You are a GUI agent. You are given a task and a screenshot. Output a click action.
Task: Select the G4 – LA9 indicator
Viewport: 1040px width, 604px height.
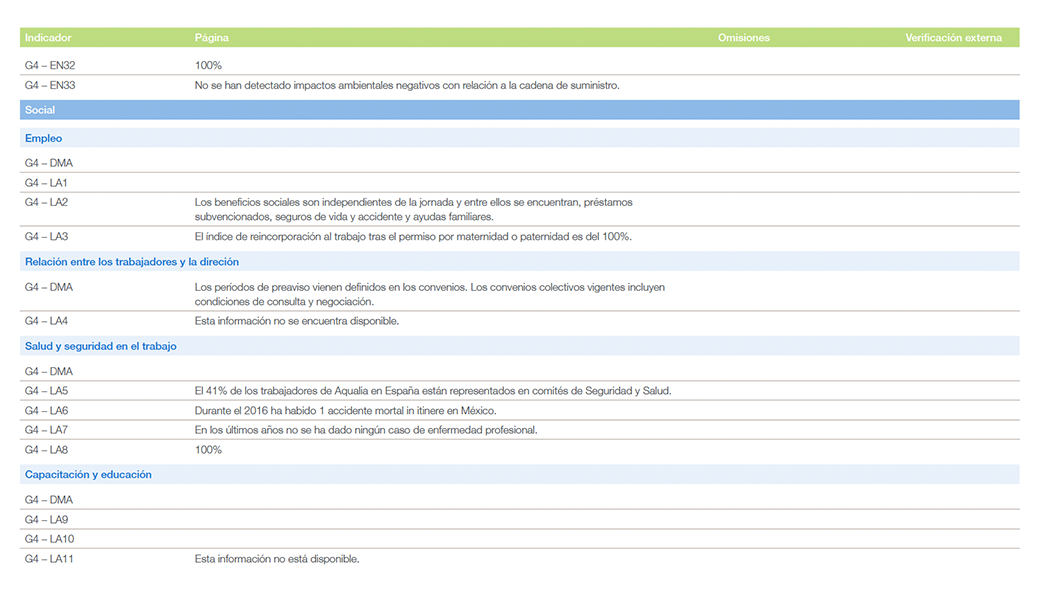pyautogui.click(x=46, y=520)
